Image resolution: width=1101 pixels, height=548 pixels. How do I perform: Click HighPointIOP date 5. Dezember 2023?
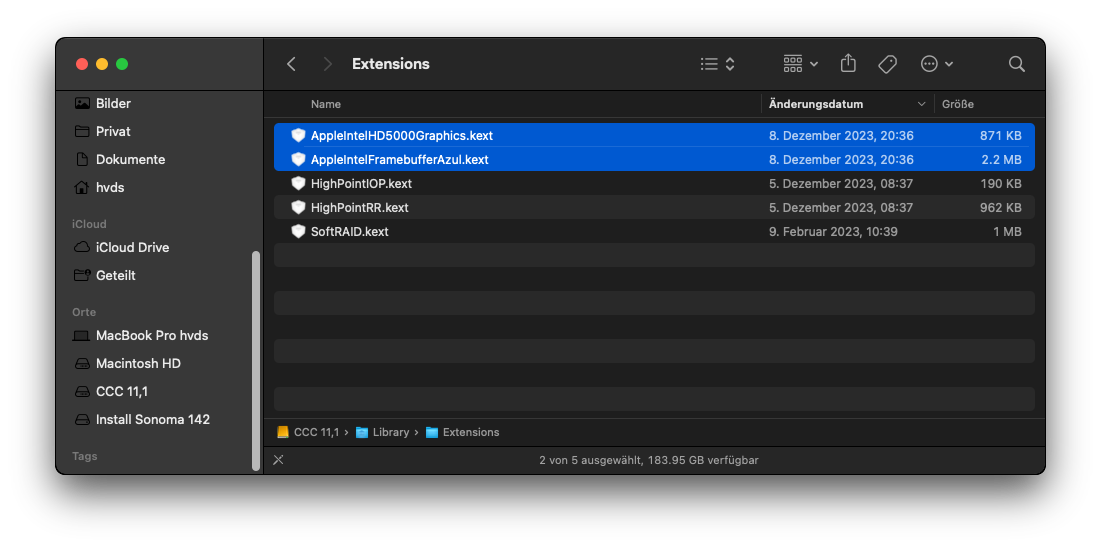click(841, 183)
